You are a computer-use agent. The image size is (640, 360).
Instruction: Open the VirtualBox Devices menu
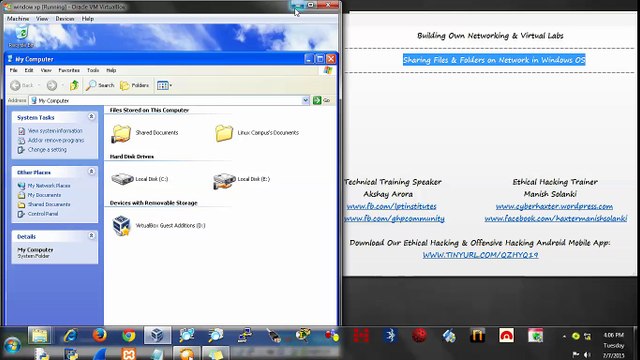65,19
